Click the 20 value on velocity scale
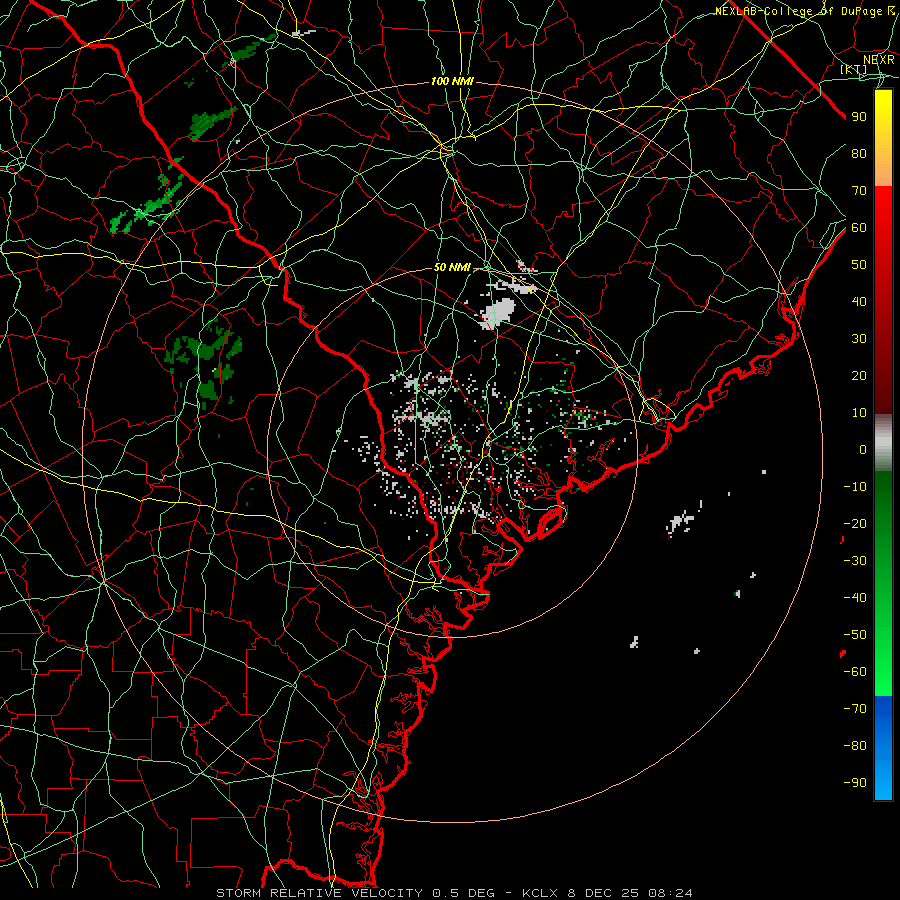Image resolution: width=900 pixels, height=900 pixels. pos(859,376)
